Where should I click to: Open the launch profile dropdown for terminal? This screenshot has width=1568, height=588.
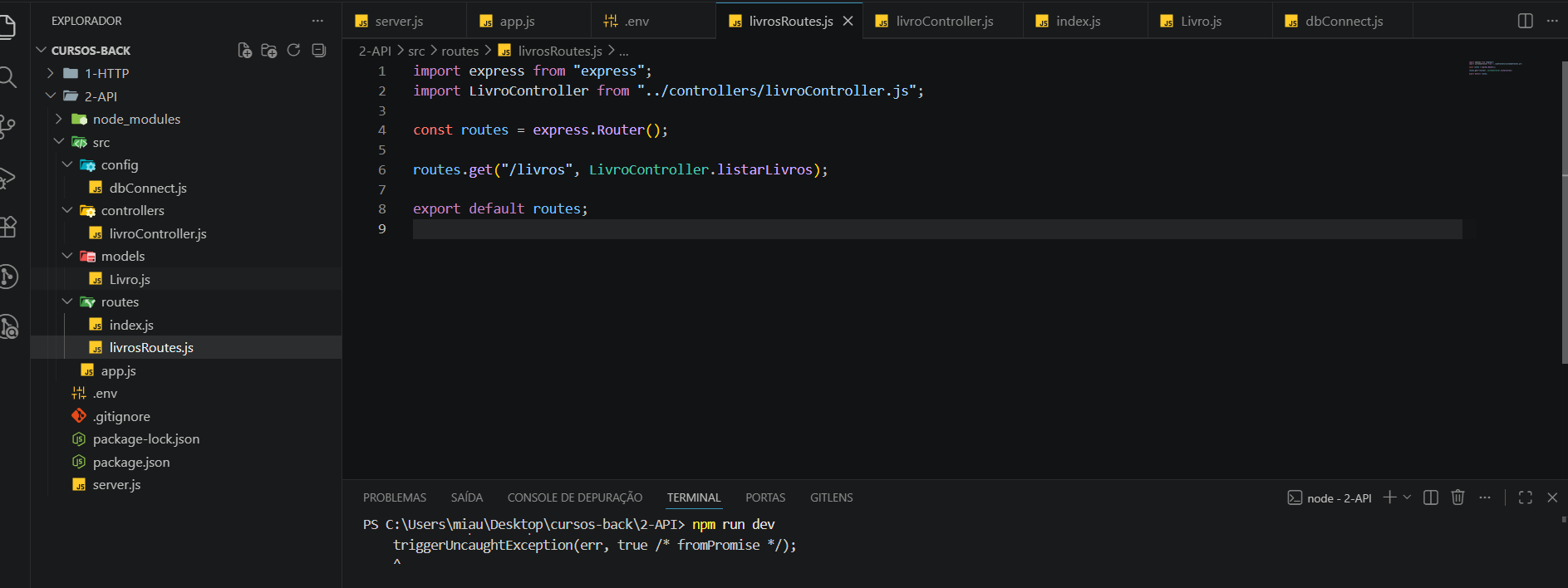coord(1407,497)
